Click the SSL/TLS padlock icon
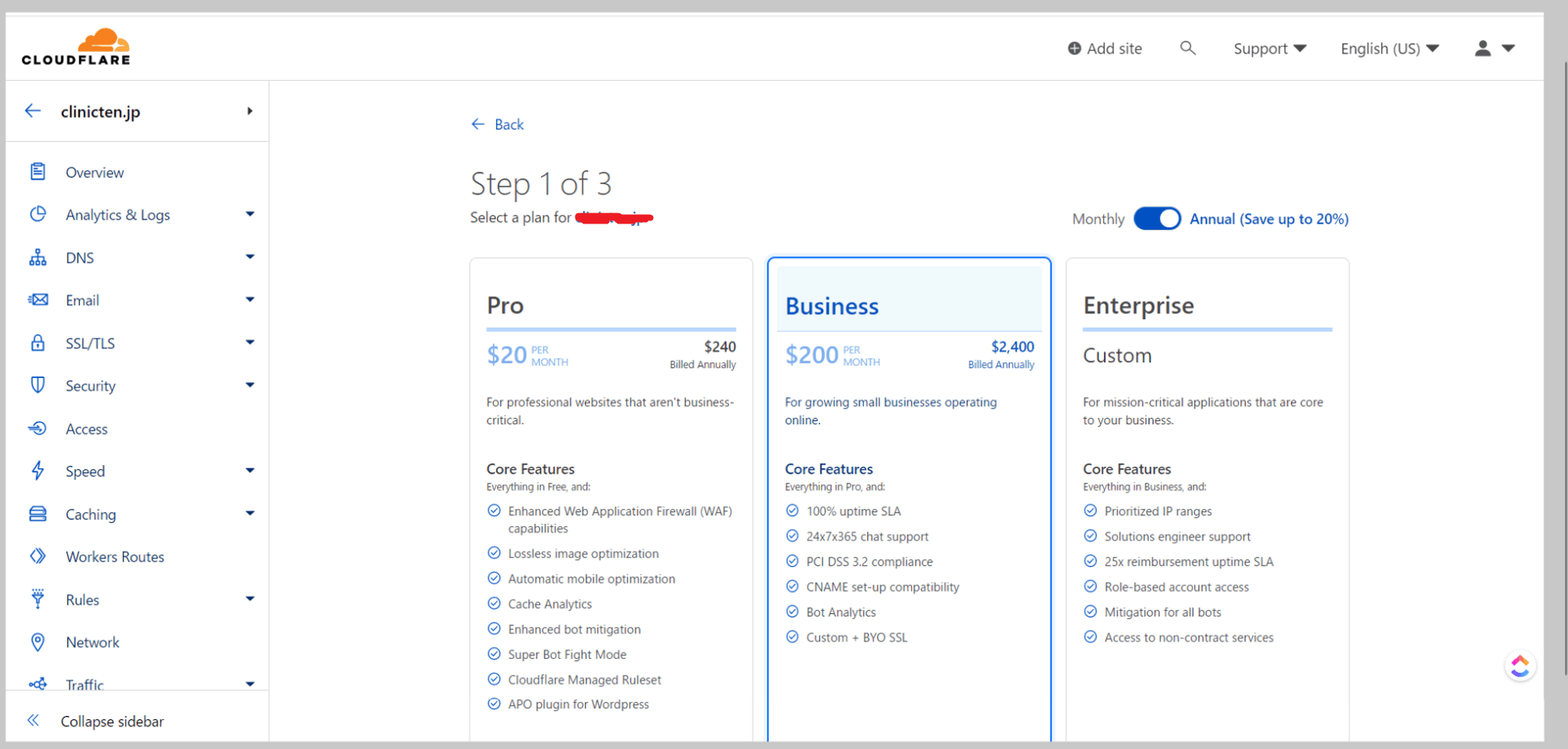Screen dimensions: 1568x749 coord(38,343)
